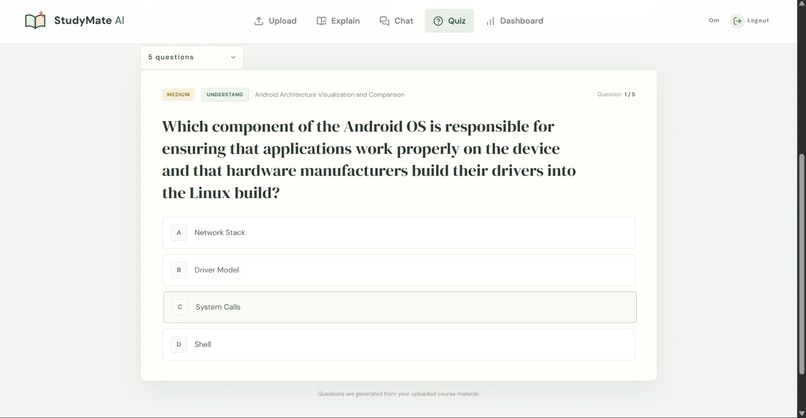Click the StudyMate AI brand name
The image size is (806, 418).
tap(89, 21)
